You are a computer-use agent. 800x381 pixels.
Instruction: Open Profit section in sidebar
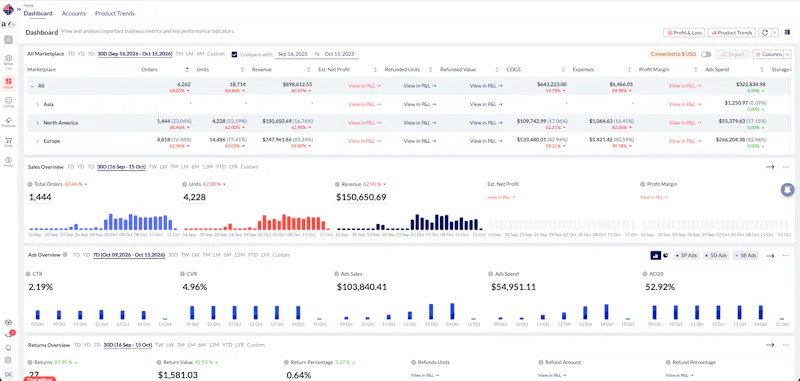[8, 162]
